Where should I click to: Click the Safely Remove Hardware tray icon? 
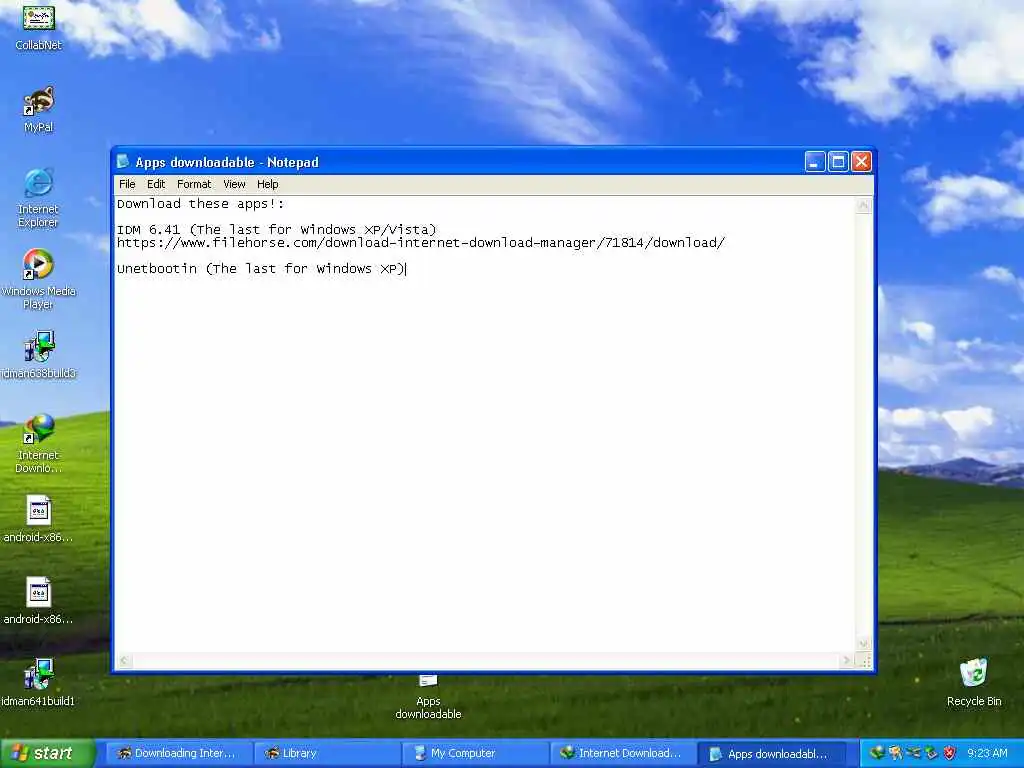(931, 753)
